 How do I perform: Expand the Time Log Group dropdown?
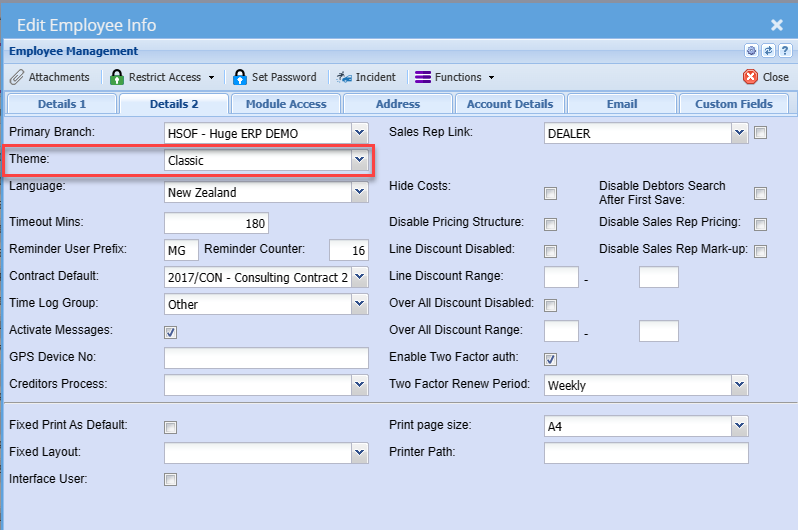click(360, 304)
